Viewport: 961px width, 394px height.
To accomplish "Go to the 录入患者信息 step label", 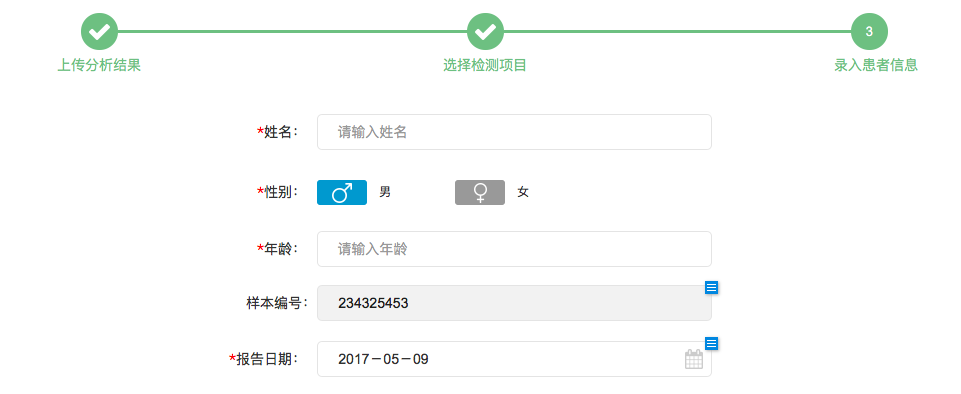I will pos(876,65).
